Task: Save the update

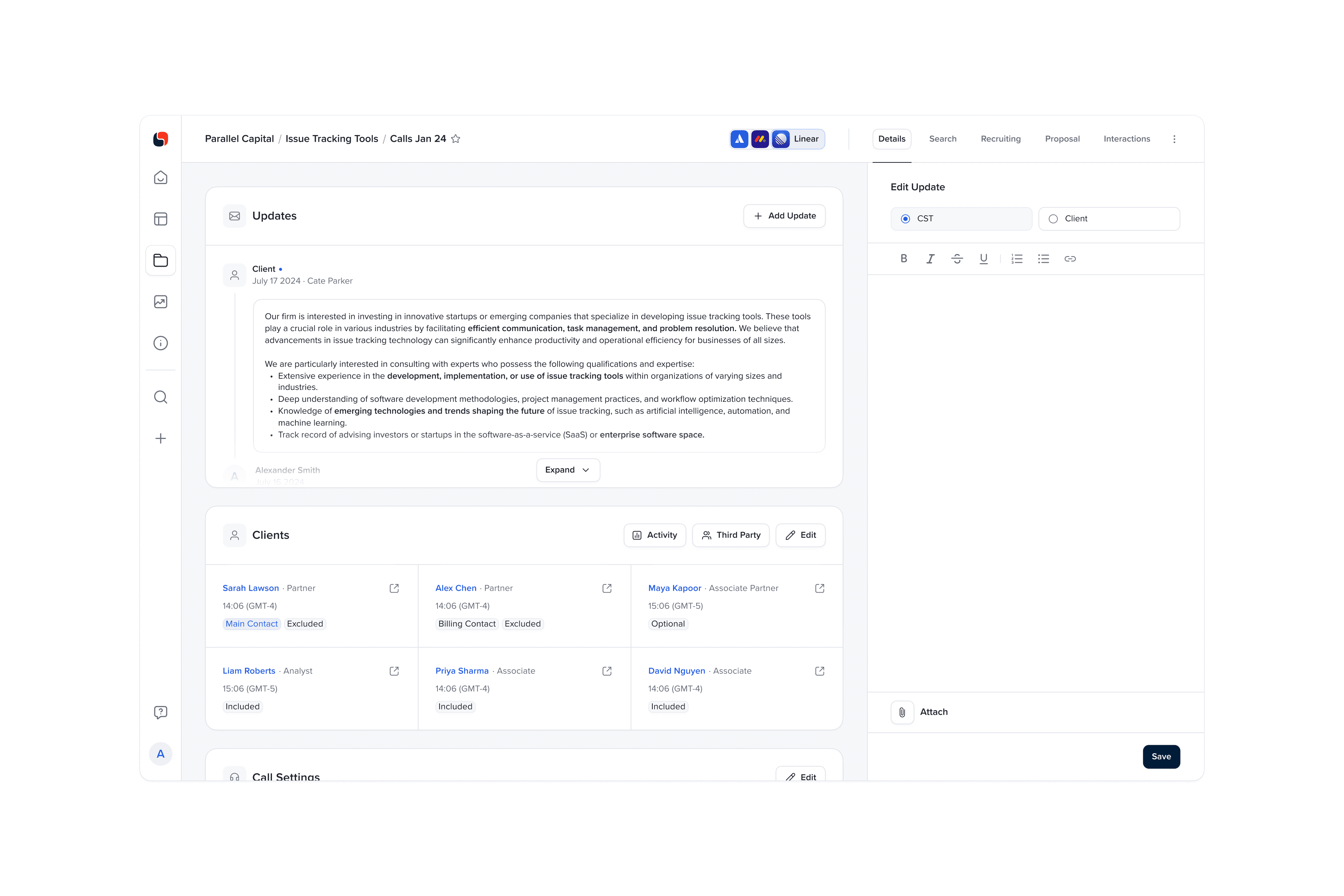Action: (1161, 757)
